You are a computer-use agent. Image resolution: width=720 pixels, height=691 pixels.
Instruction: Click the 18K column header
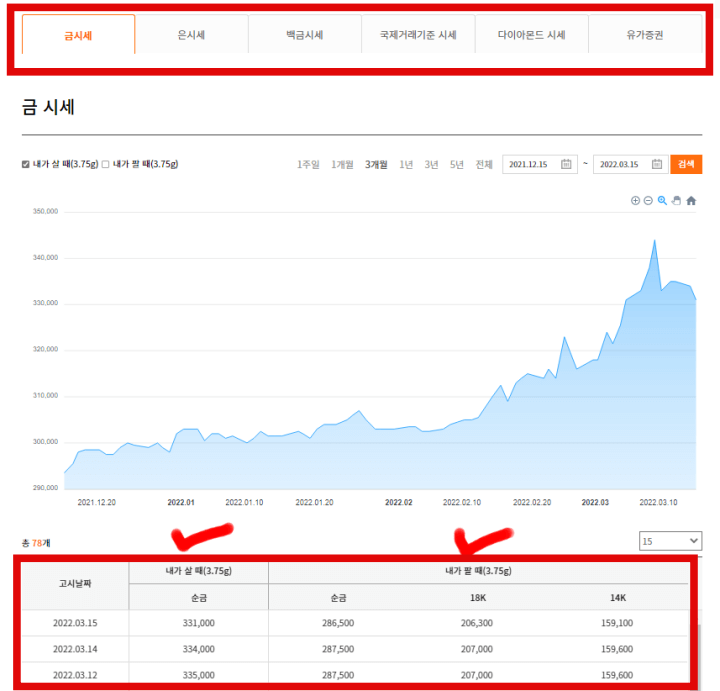pyautogui.click(x=478, y=598)
